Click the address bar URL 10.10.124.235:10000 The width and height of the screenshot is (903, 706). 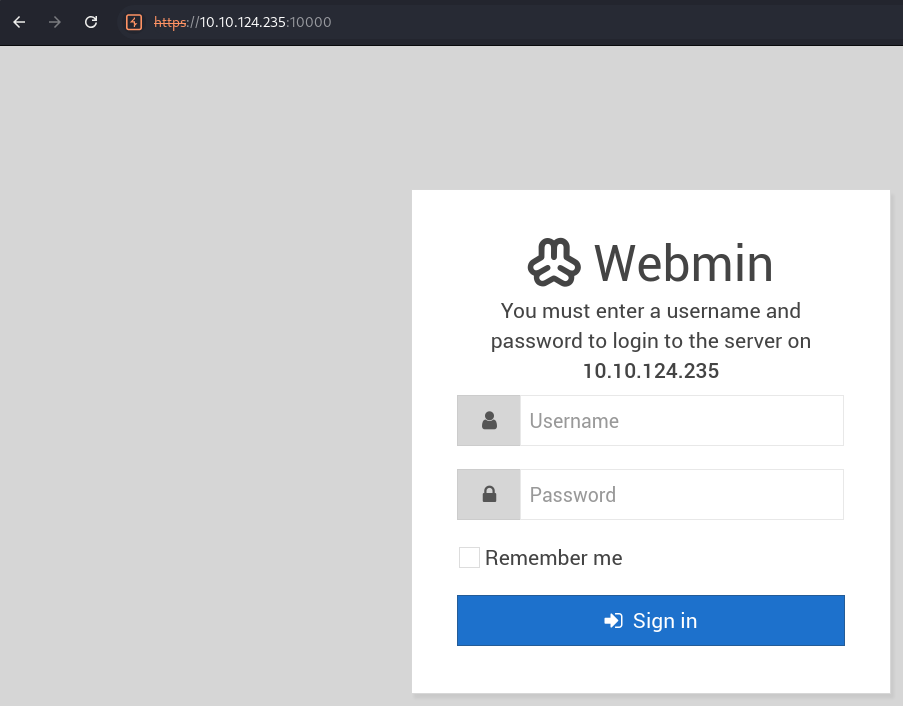coord(242,22)
